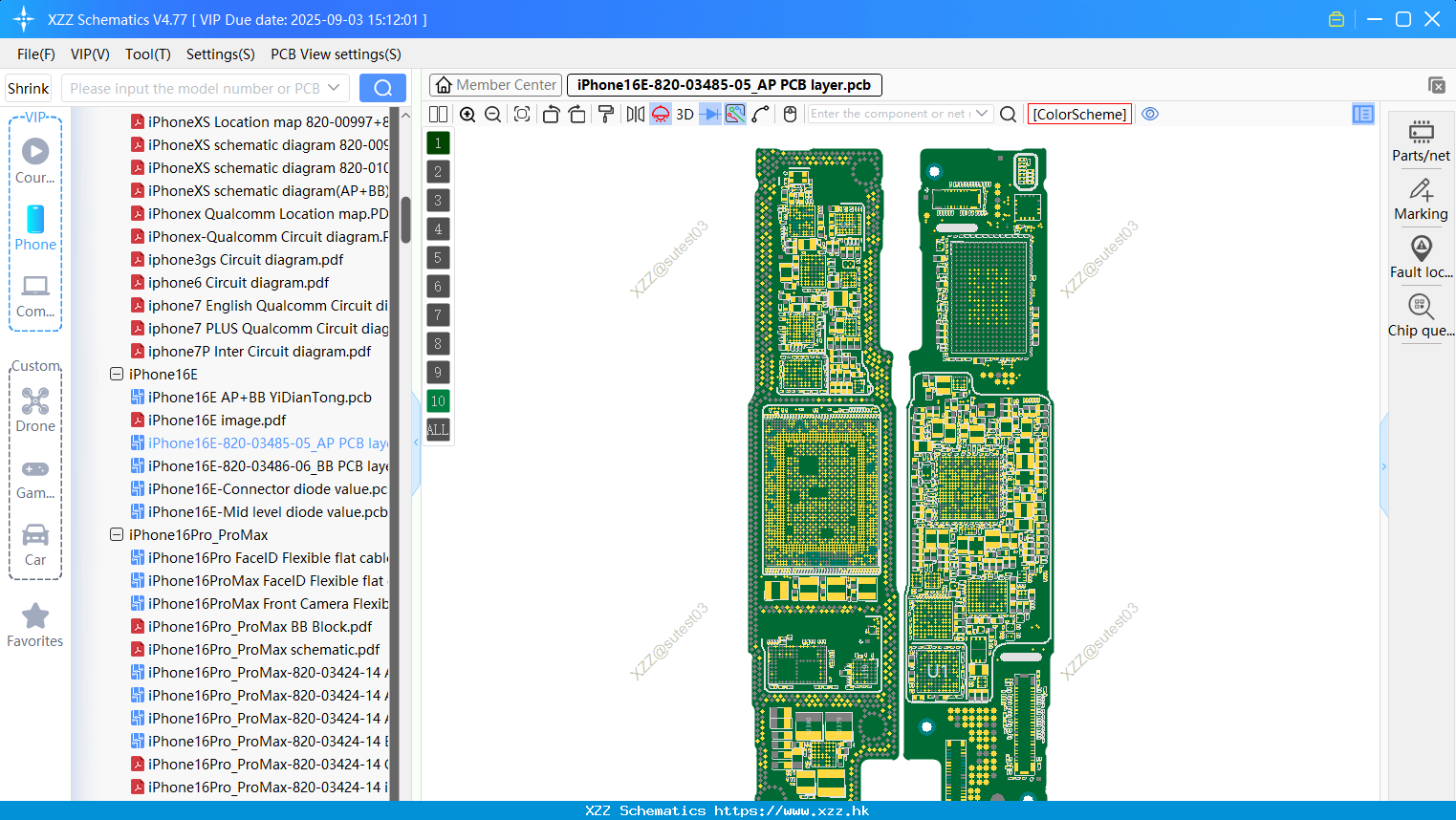This screenshot has height=820, width=1456.
Task: Open the File(F) menu
Action: coord(36,54)
